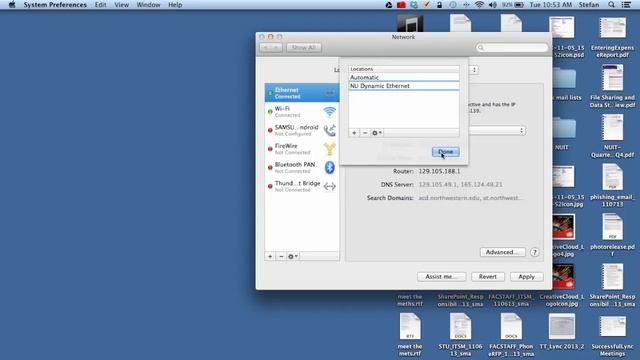640x360 pixels.
Task: Open the battery status menu
Action: click(x=513, y=5)
